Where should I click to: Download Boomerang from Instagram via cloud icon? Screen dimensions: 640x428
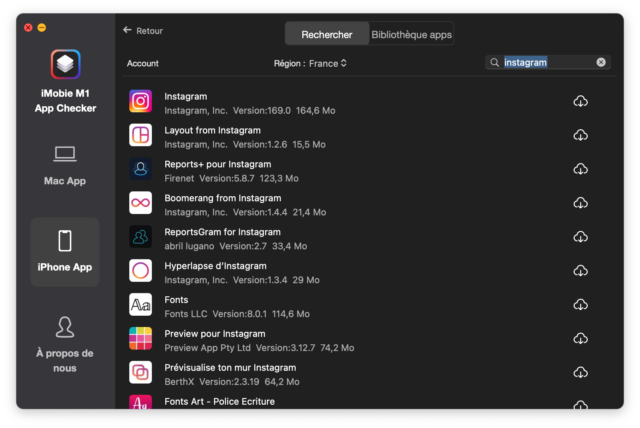click(580, 203)
